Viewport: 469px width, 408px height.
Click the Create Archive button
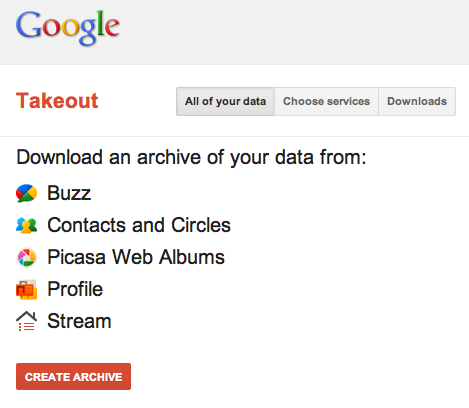coord(73,377)
